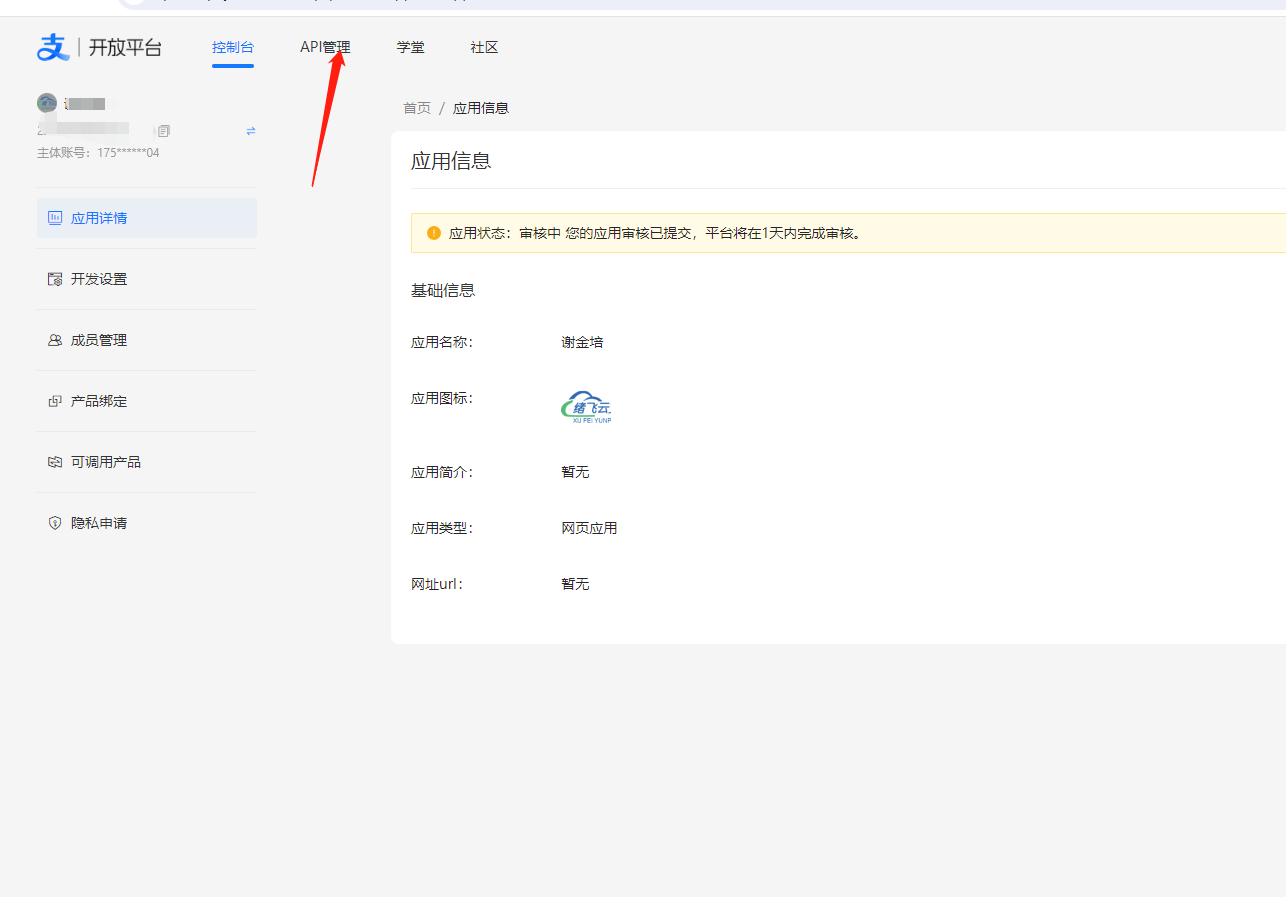Click the 可调用产品 box icon
1286x897 pixels.
(55, 462)
